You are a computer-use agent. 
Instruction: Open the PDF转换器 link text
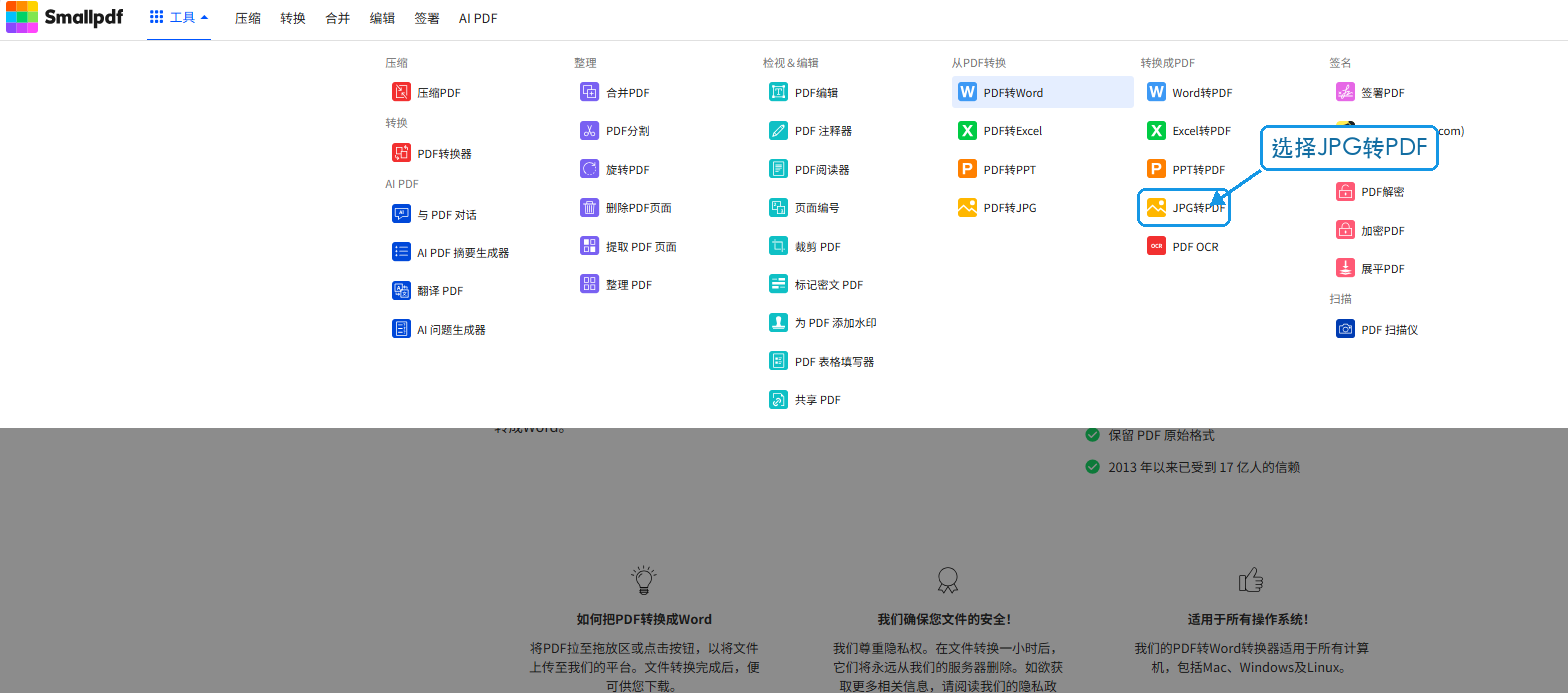444,154
